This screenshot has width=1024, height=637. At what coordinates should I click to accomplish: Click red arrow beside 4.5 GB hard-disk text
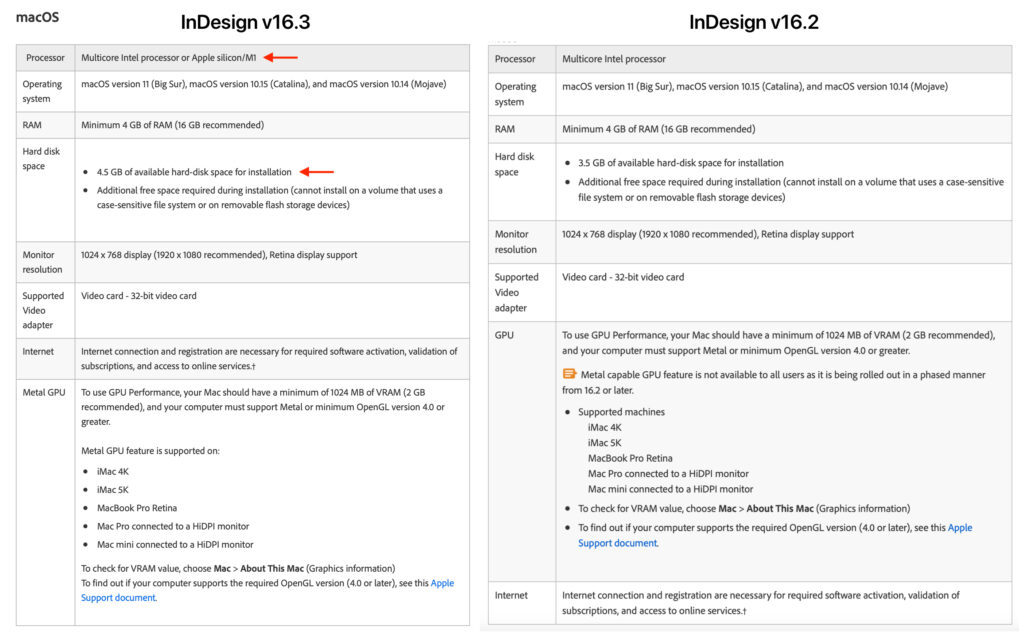click(316, 172)
